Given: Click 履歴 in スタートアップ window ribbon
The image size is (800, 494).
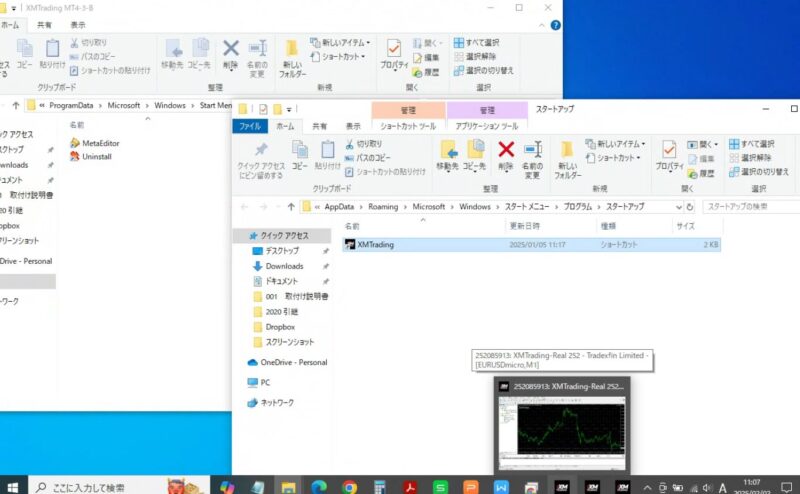Looking at the screenshot, I should (x=701, y=174).
